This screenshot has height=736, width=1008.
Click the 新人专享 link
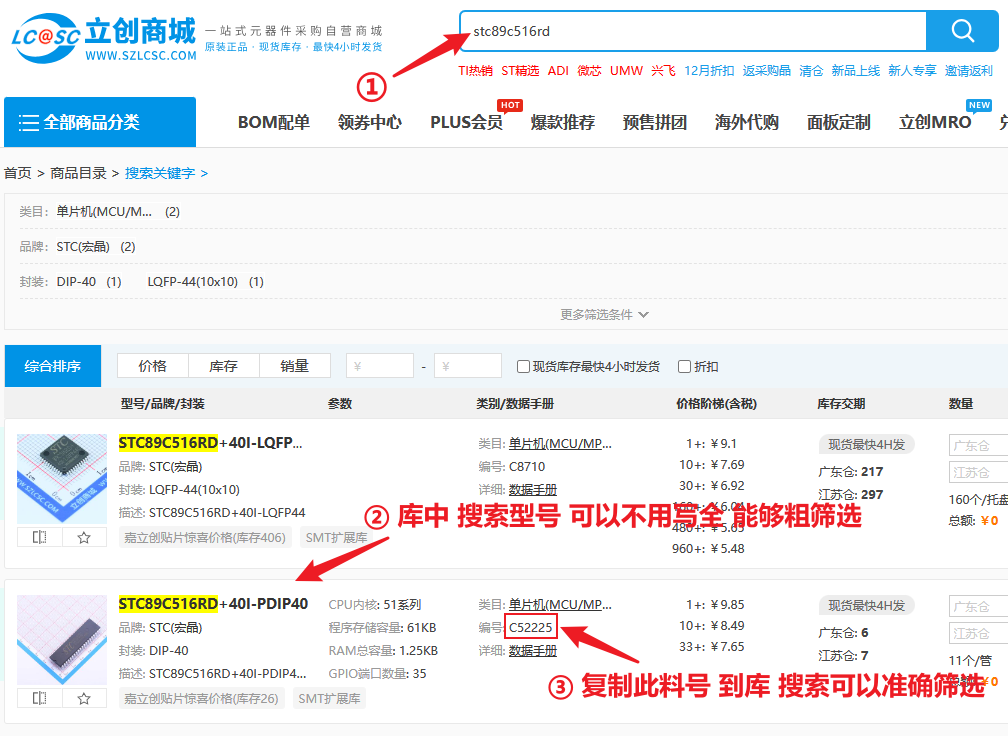[912, 71]
